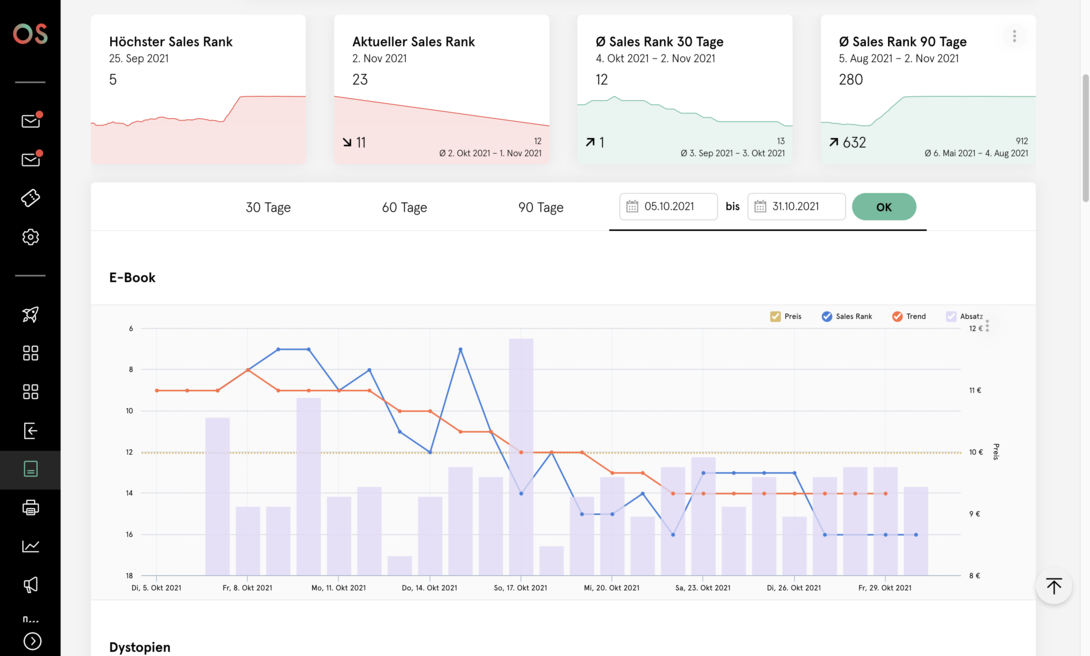Viewport: 1090px width, 656px height.
Task: Edit the start date field 05.10.2021
Action: point(668,206)
